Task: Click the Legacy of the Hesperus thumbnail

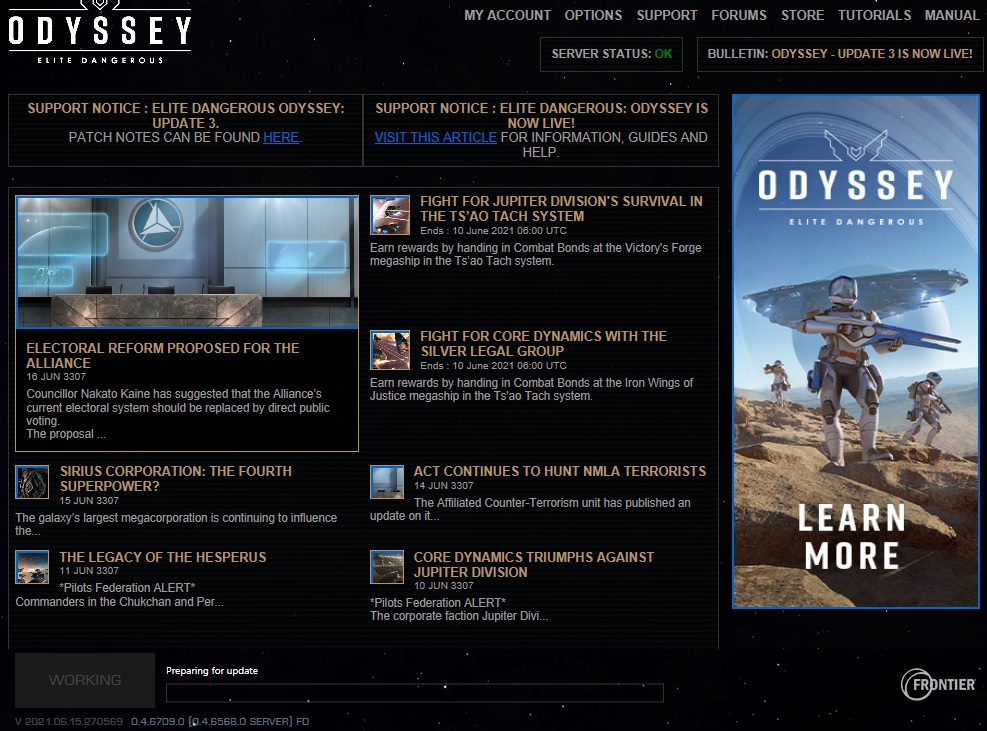Action: pyautogui.click(x=32, y=567)
